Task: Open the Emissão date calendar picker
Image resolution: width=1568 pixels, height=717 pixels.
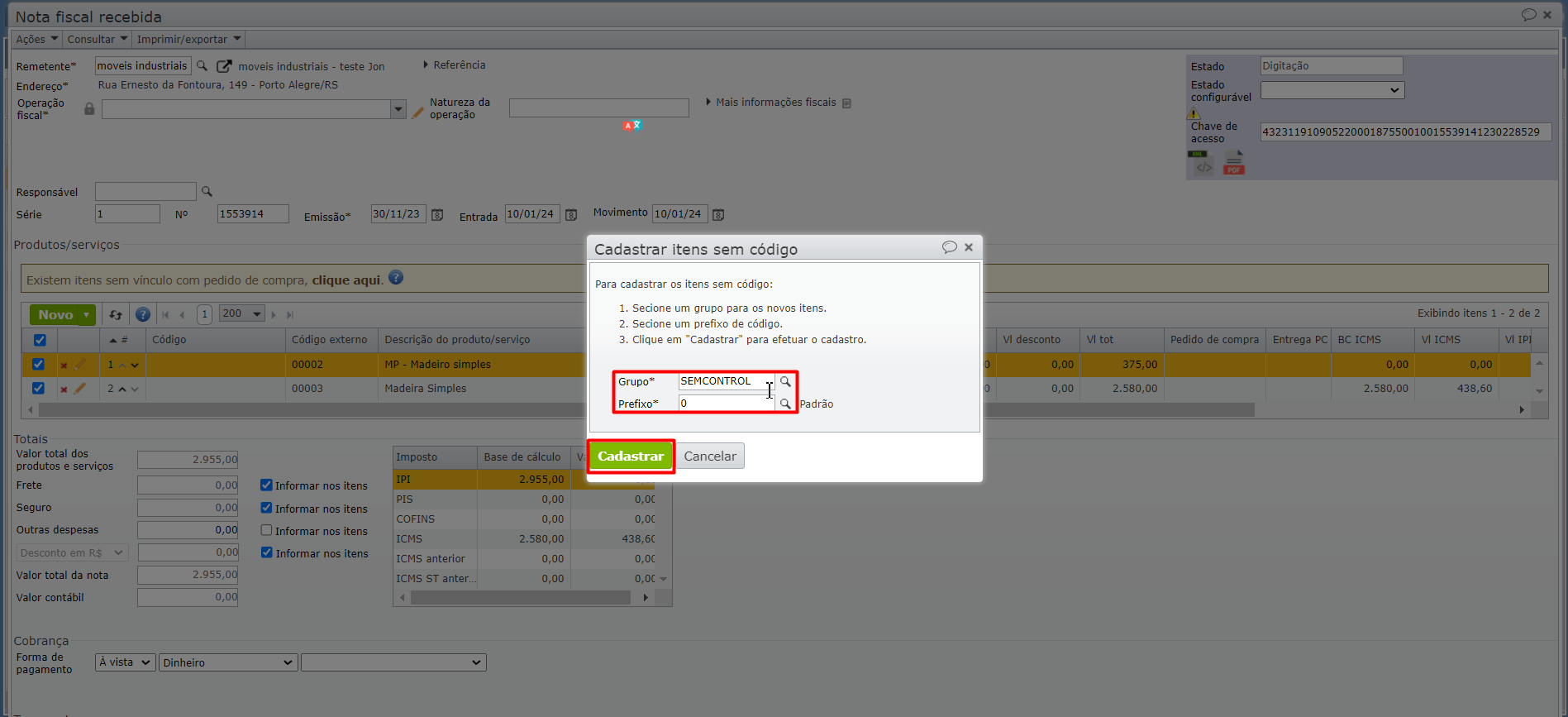Action: coord(437,215)
